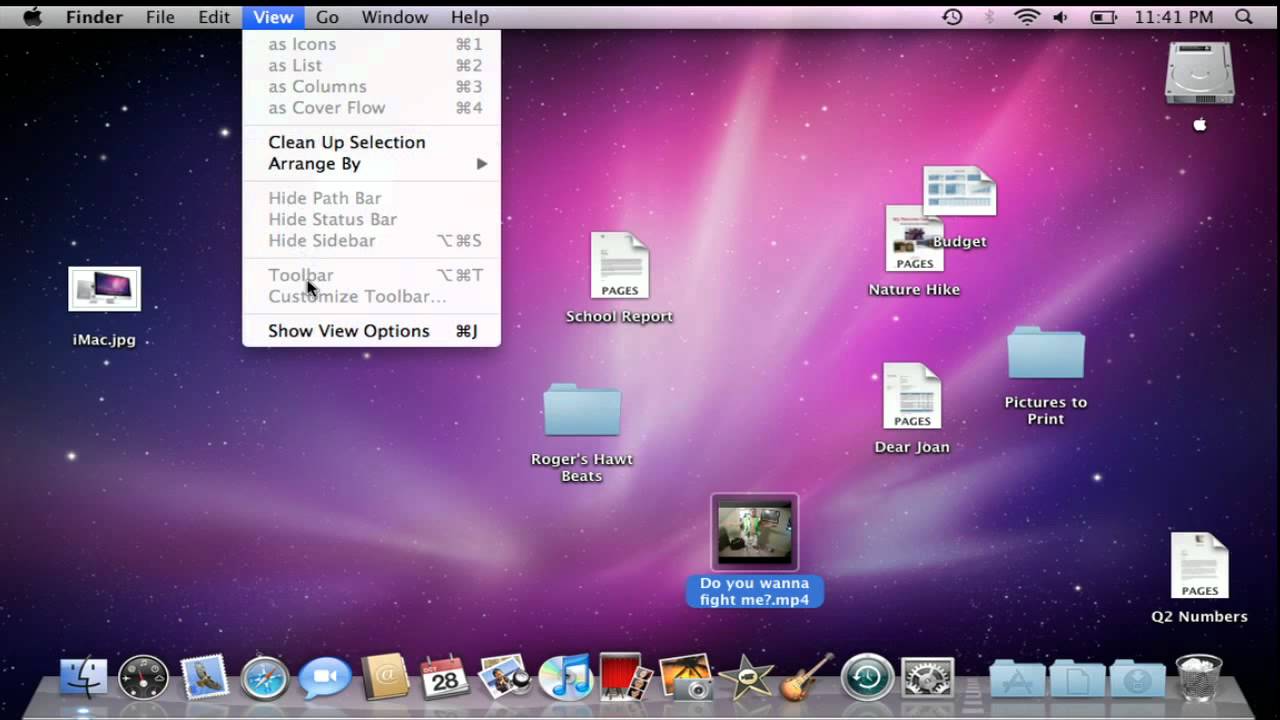Open Time Machine in the Dock
Screen dimensions: 1280x720
866,677
